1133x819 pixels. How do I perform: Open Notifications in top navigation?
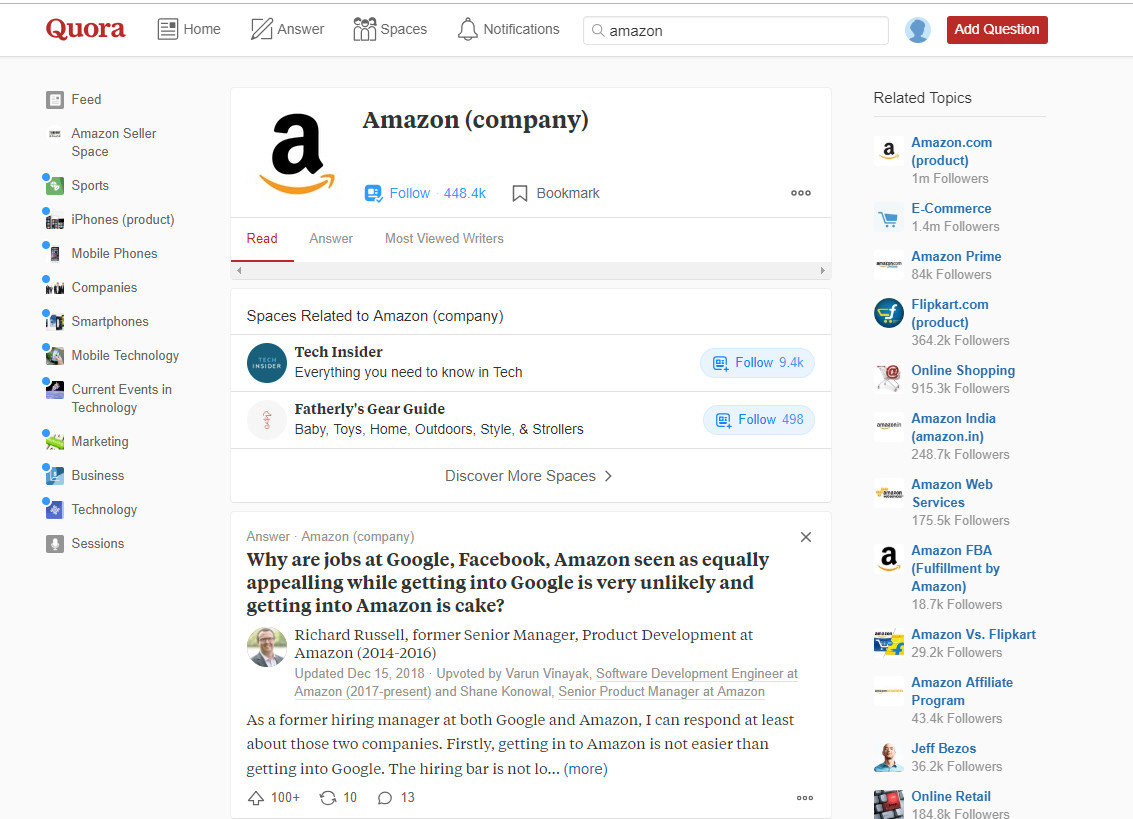(509, 29)
